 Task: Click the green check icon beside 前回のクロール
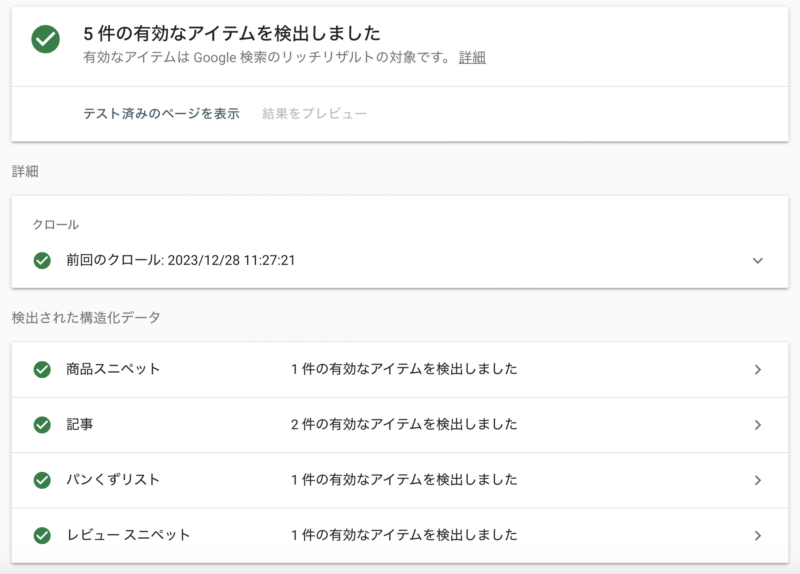[42, 260]
